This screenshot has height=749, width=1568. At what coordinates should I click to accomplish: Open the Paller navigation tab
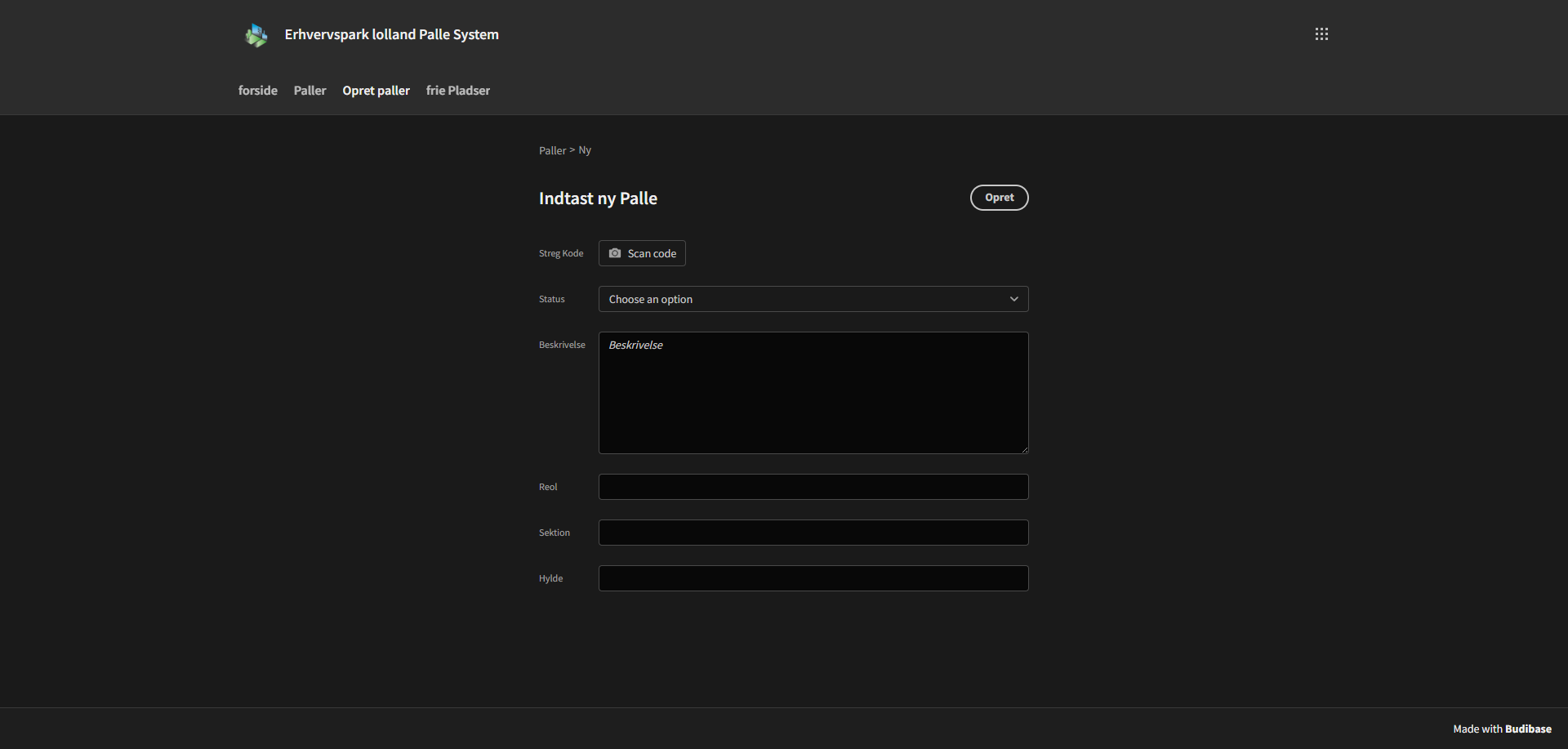(310, 91)
